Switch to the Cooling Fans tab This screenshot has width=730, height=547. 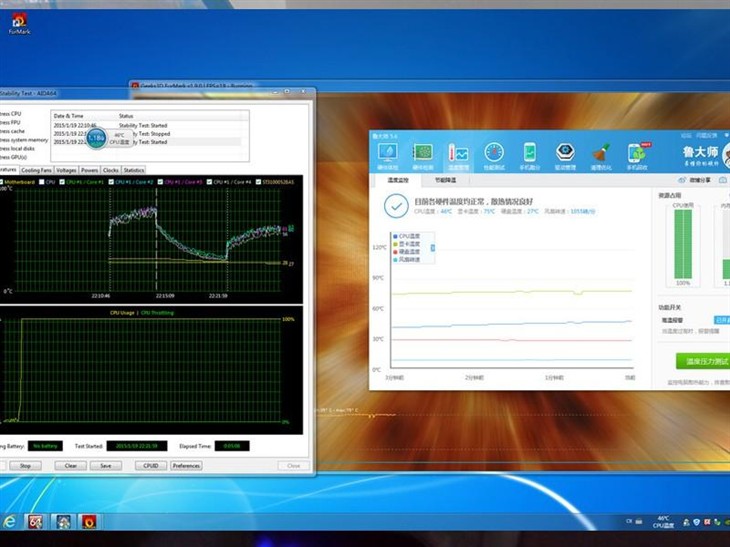click(36, 170)
